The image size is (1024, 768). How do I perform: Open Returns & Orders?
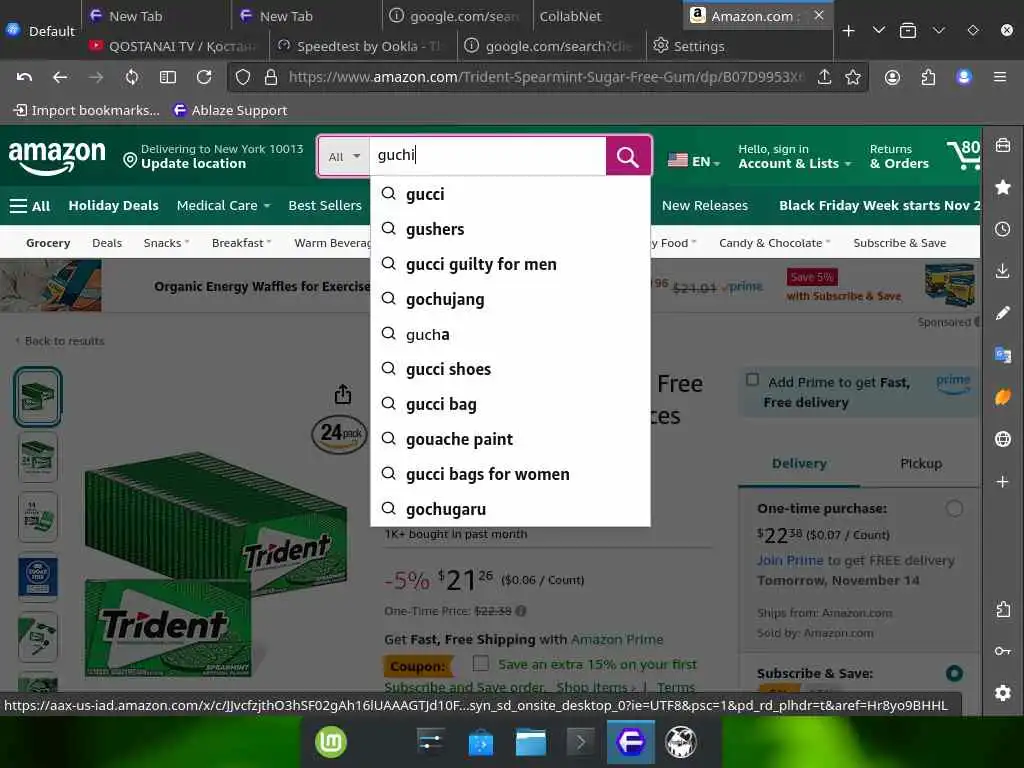[x=899, y=157]
